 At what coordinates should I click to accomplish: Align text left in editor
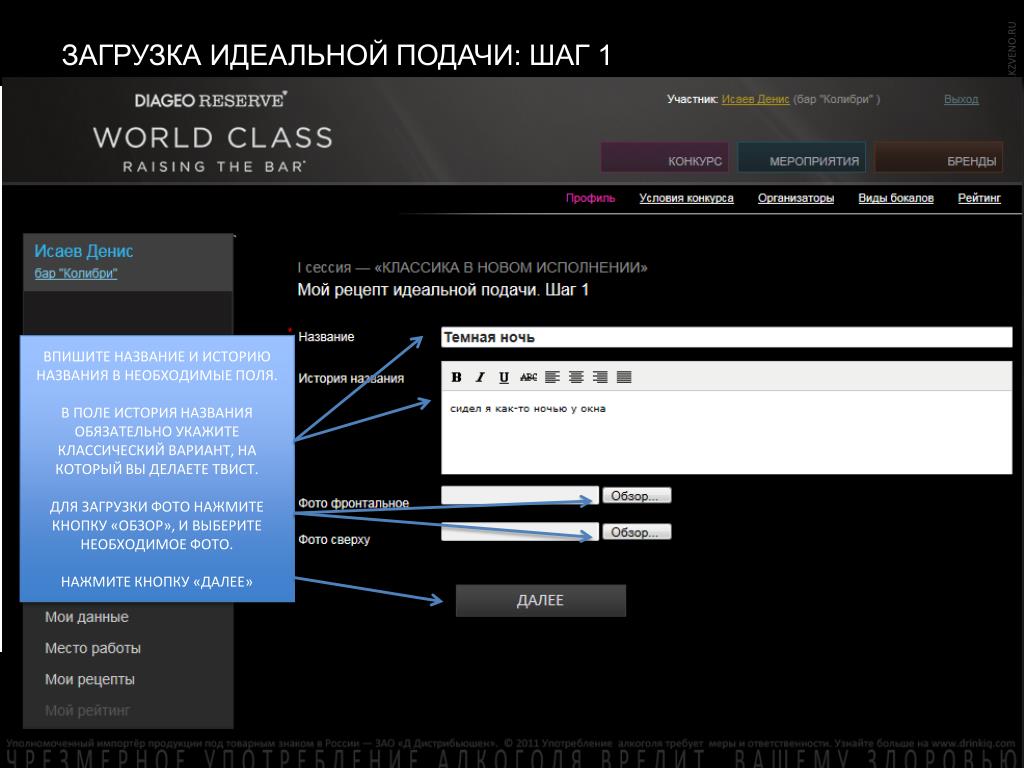point(552,377)
